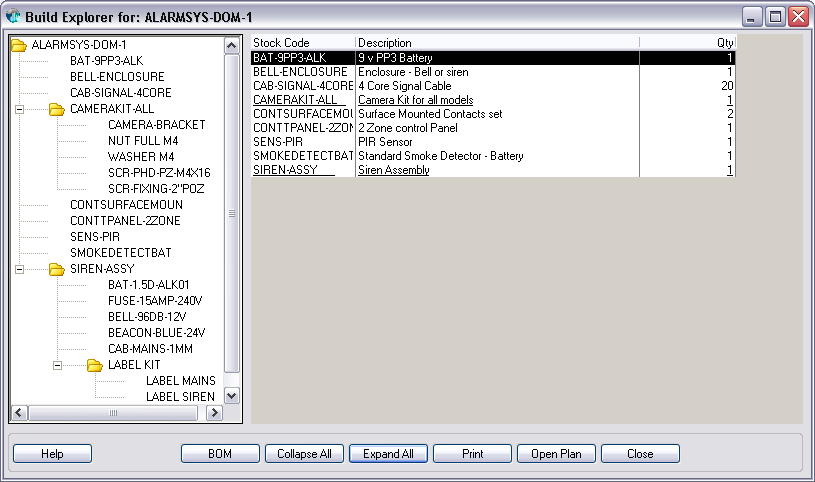This screenshot has height=482, width=815.
Task: Open 'Siren Assembly' description link
Action: coord(393,170)
